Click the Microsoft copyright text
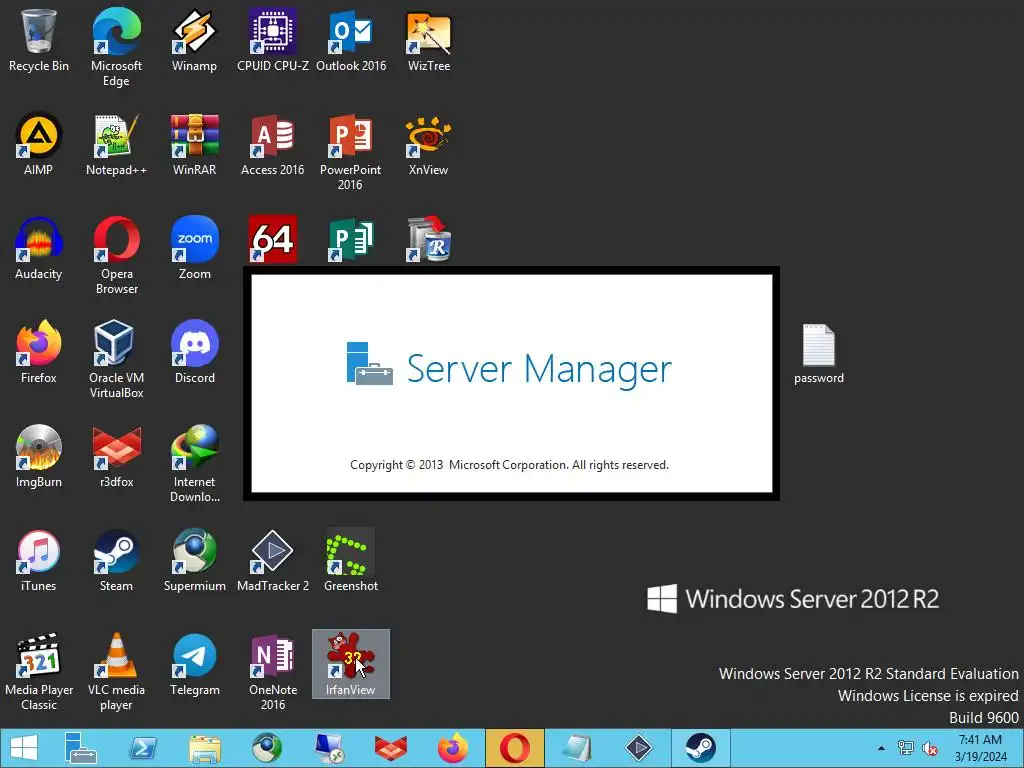Viewport: 1024px width, 768px height. point(509,465)
